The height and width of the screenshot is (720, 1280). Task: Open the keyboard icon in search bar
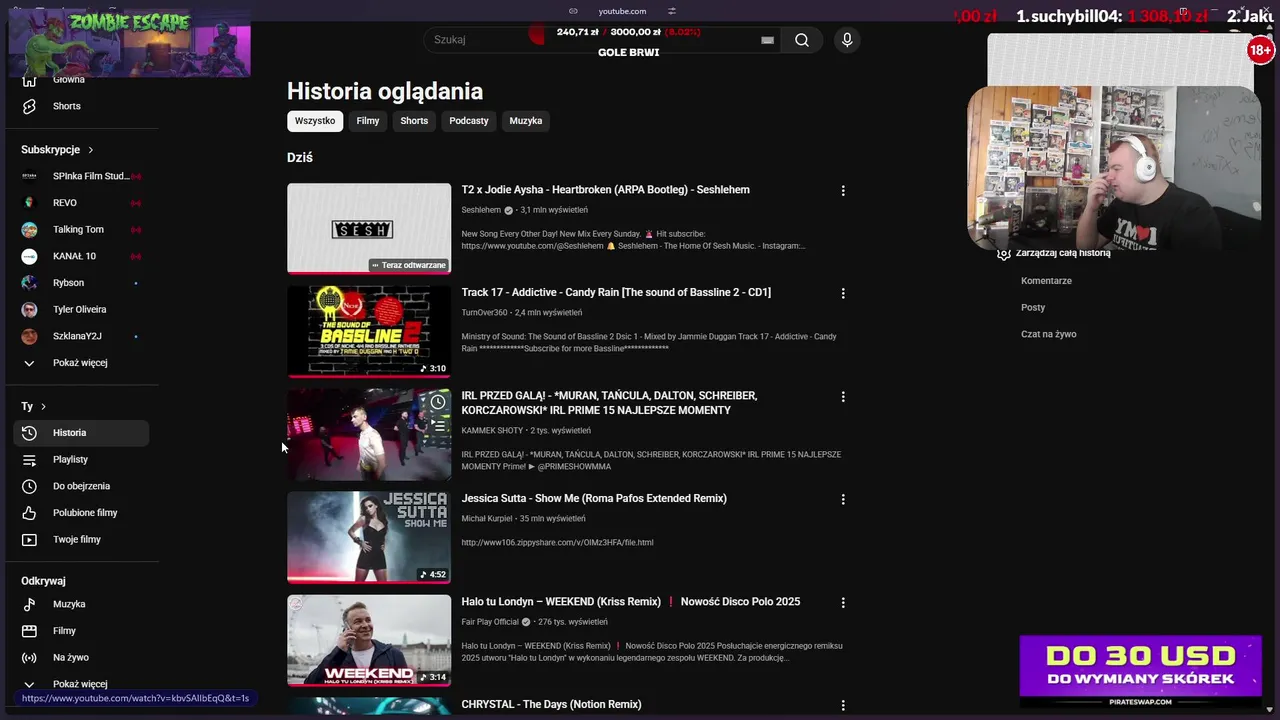(x=767, y=40)
